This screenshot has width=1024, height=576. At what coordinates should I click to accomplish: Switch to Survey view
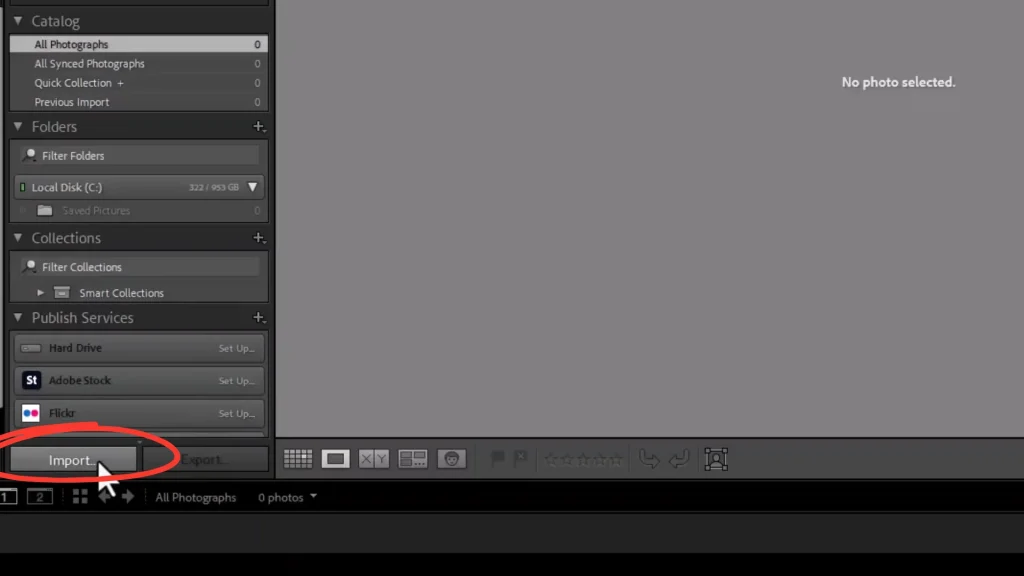tap(413, 459)
